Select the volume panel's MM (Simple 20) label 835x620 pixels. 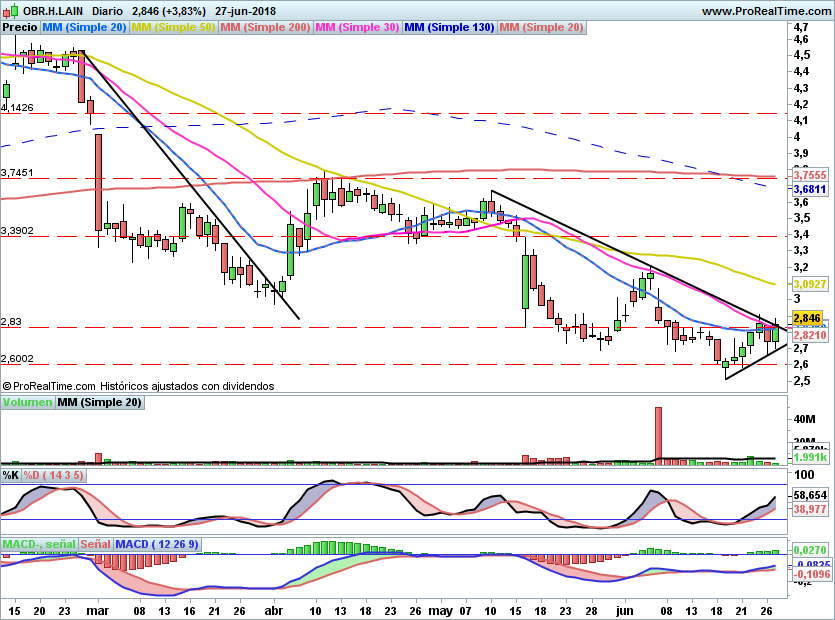click(98, 402)
